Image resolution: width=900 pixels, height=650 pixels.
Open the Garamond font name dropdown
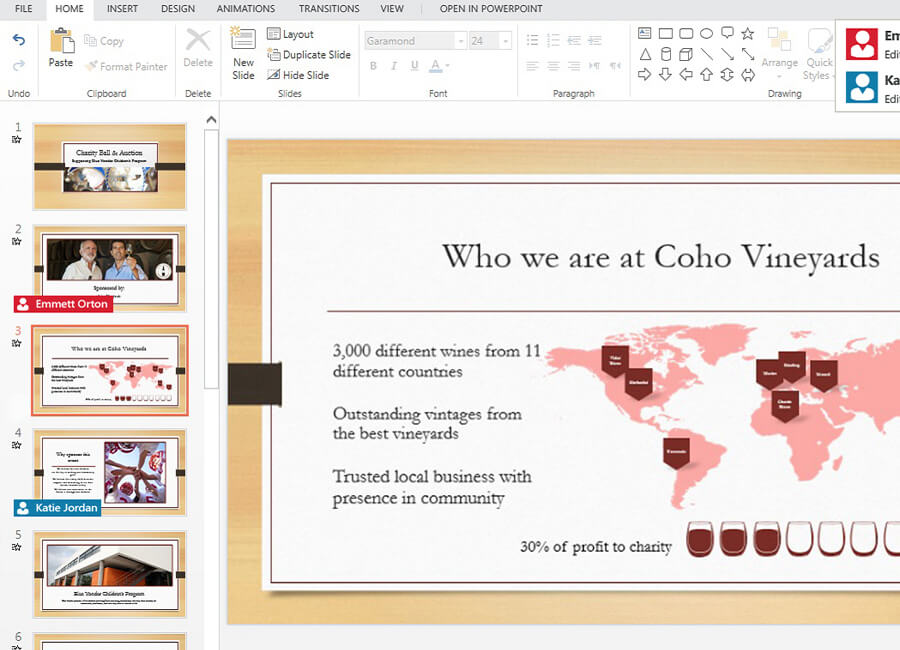click(x=460, y=41)
